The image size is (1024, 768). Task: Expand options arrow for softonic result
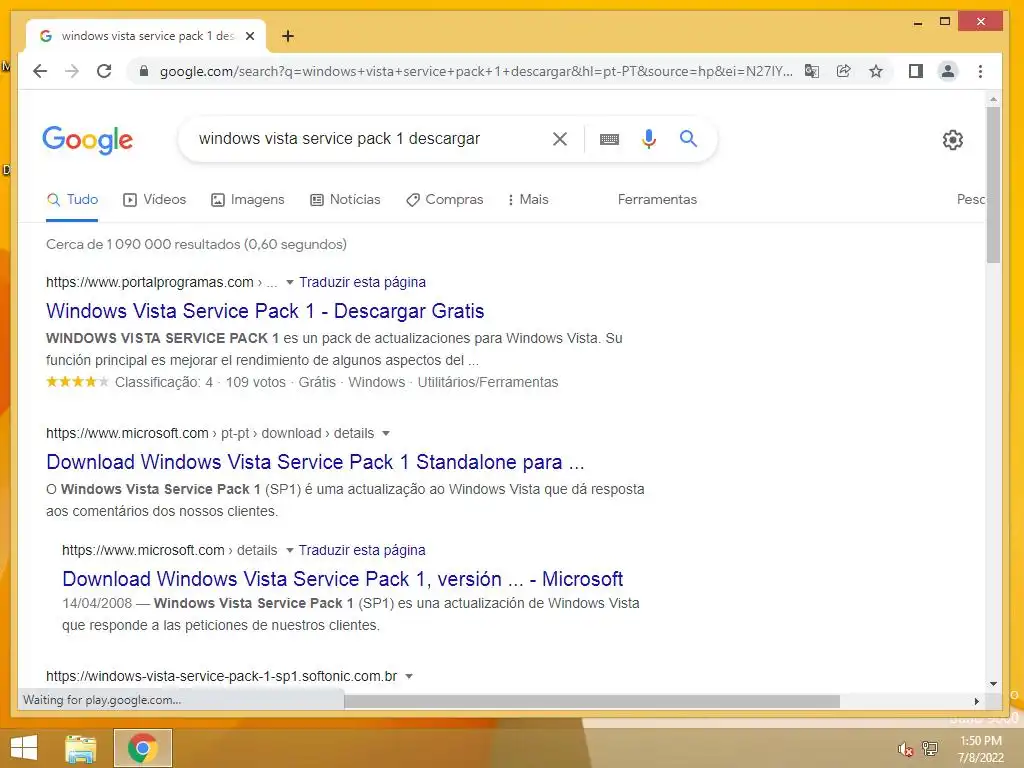point(409,677)
